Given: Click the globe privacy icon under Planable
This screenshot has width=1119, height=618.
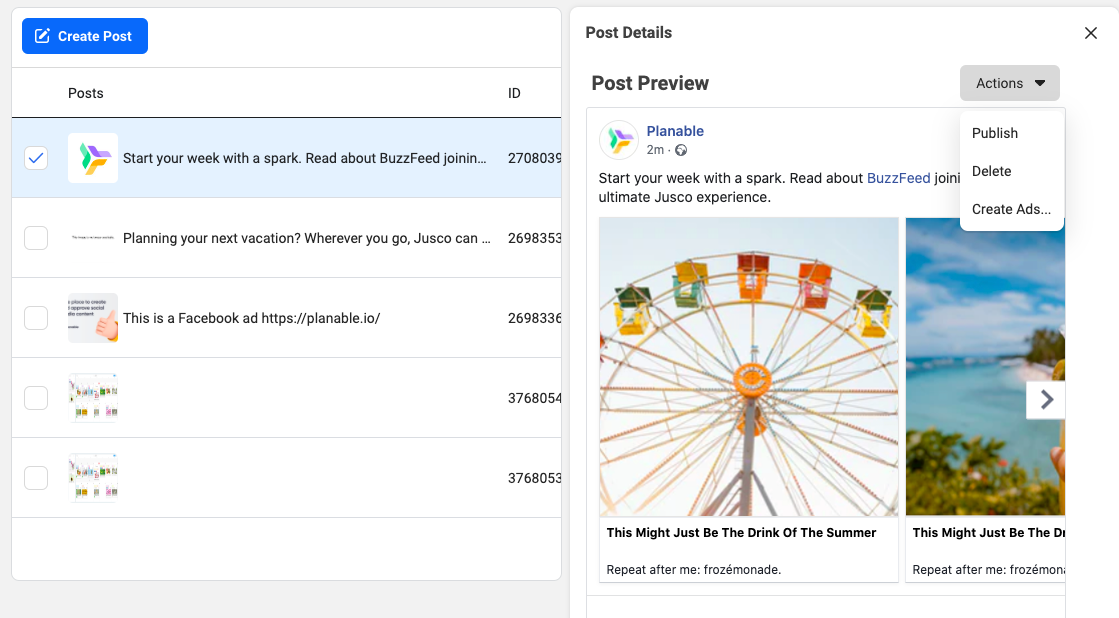Looking at the screenshot, I should [681, 150].
